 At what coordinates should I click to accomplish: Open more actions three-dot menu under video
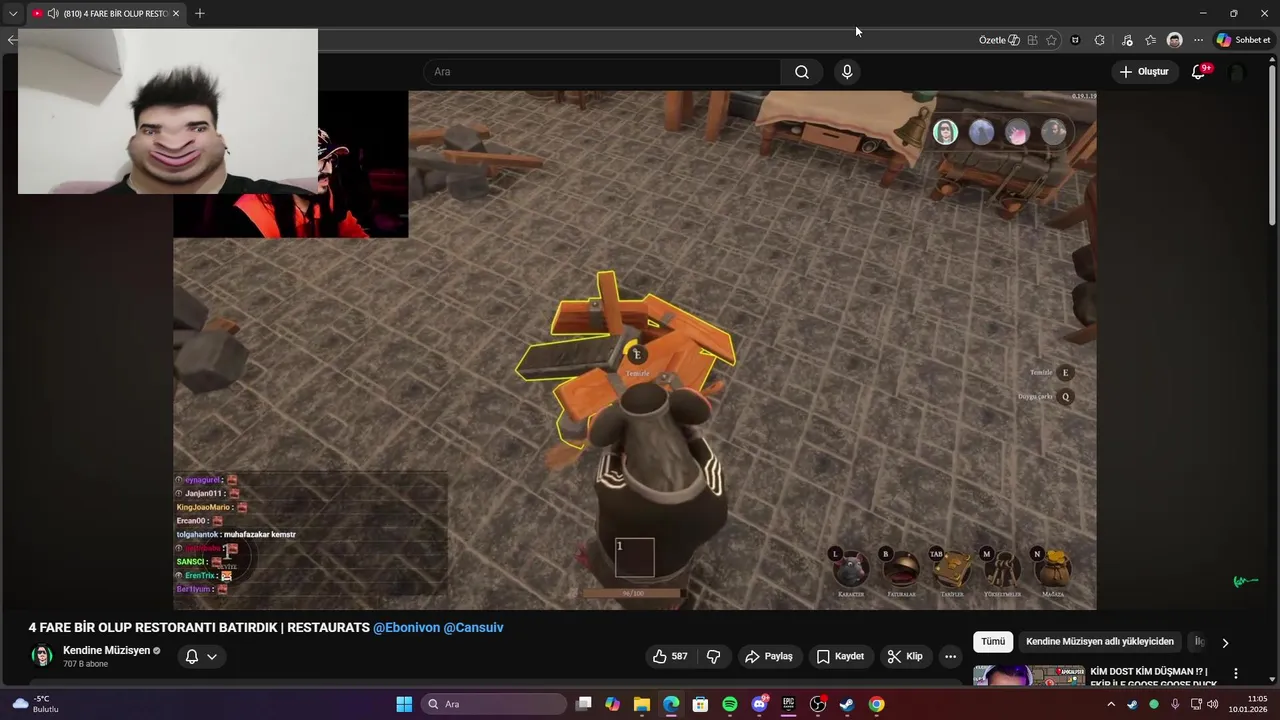[x=950, y=656]
